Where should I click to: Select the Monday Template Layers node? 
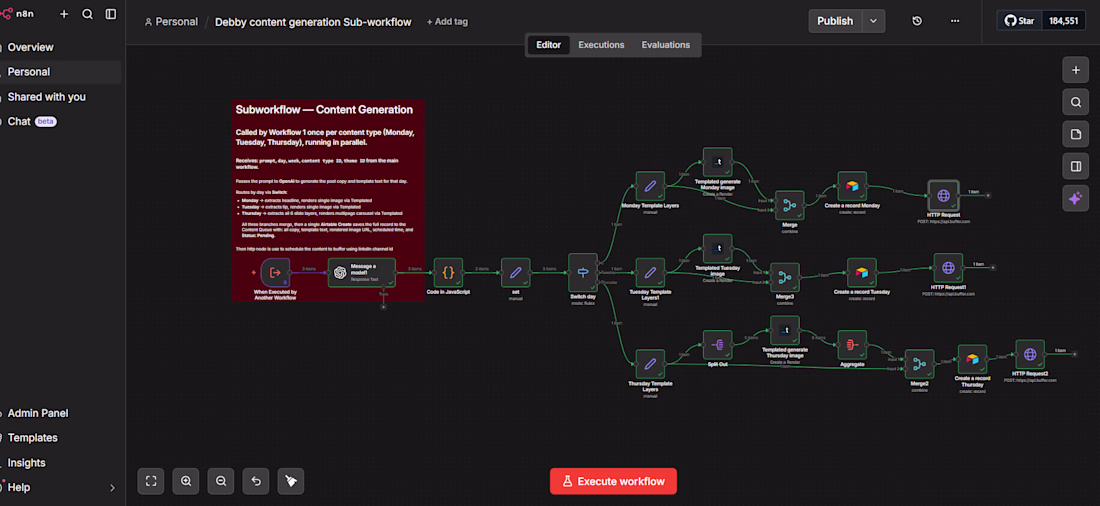click(650, 186)
